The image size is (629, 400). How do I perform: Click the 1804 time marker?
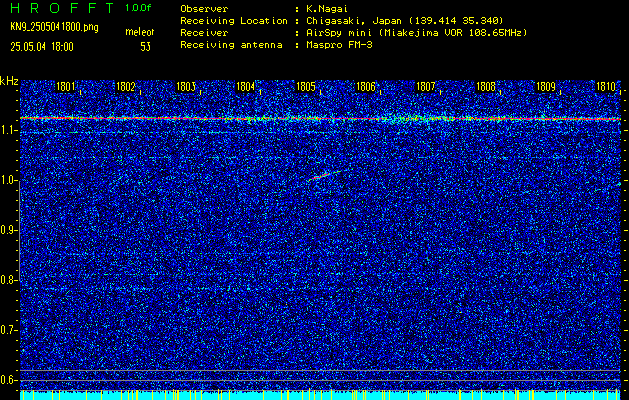(x=246, y=87)
